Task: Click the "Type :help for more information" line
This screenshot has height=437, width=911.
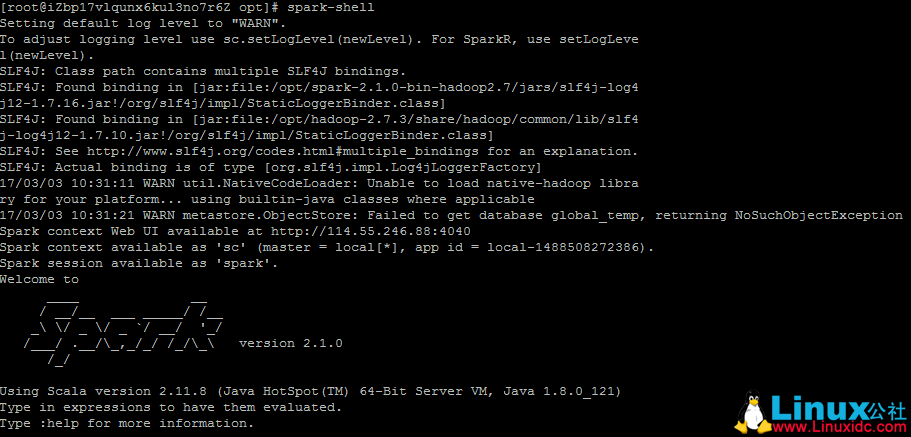Action: point(126,423)
